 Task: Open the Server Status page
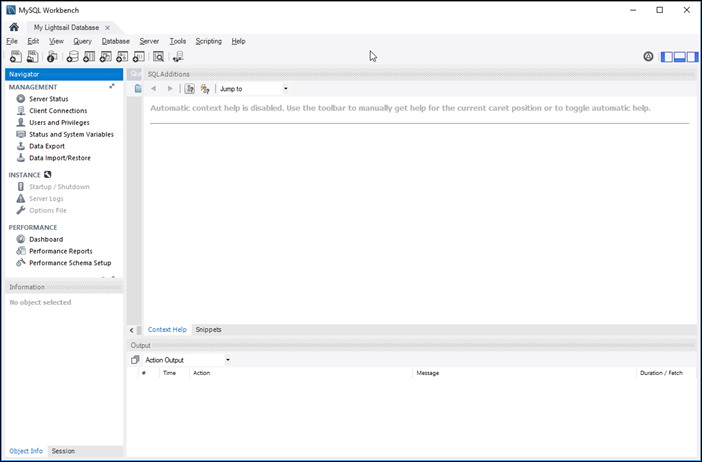tap(48, 99)
